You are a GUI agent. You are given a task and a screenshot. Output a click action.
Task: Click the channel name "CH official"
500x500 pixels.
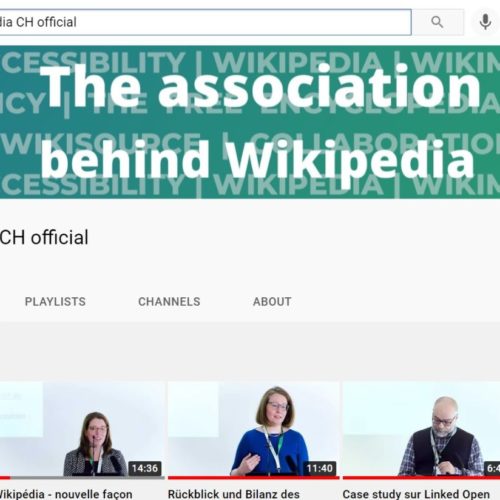44,237
